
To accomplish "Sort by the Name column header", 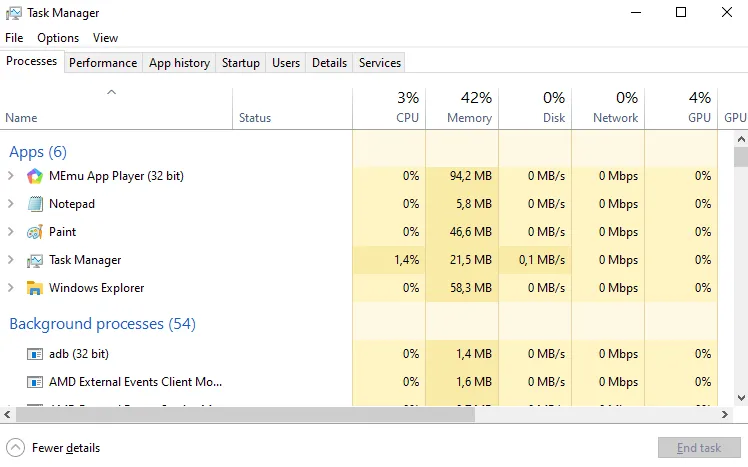I will [116, 109].
